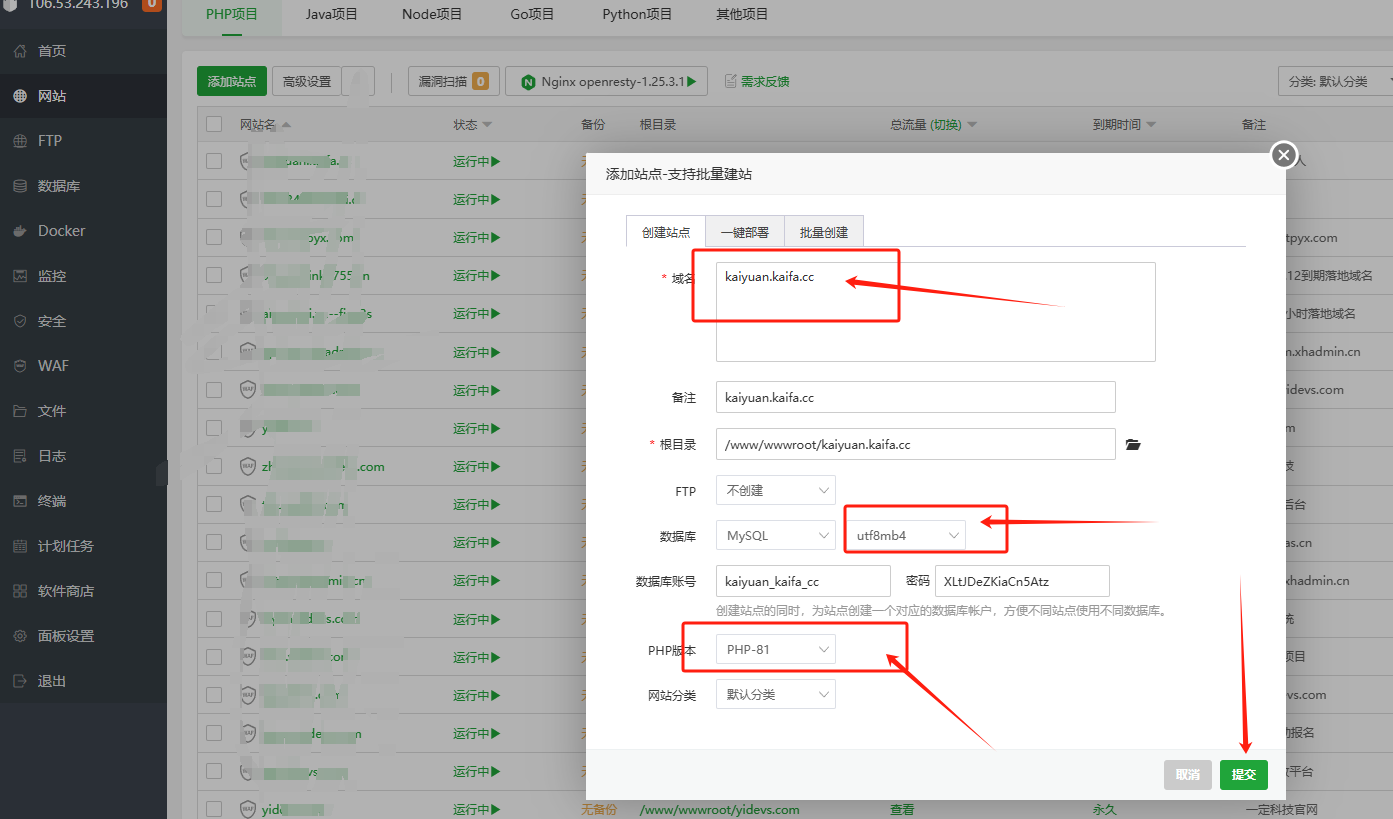Open the 面板设置 gear sidebar icon
This screenshot has width=1393, height=819.
tap(20, 636)
